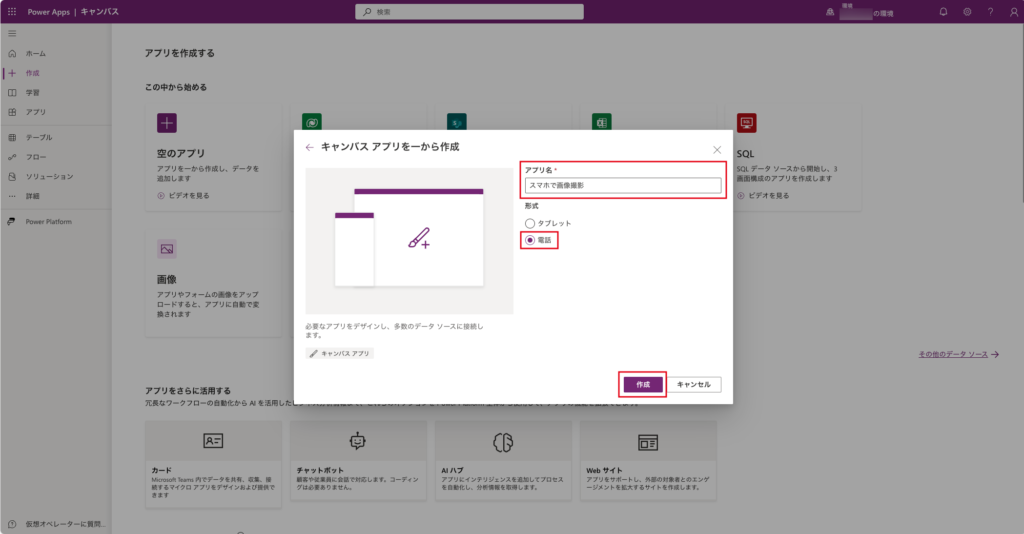Close the canvas app dialog
Viewport: 1024px width, 534px height.
click(x=717, y=149)
